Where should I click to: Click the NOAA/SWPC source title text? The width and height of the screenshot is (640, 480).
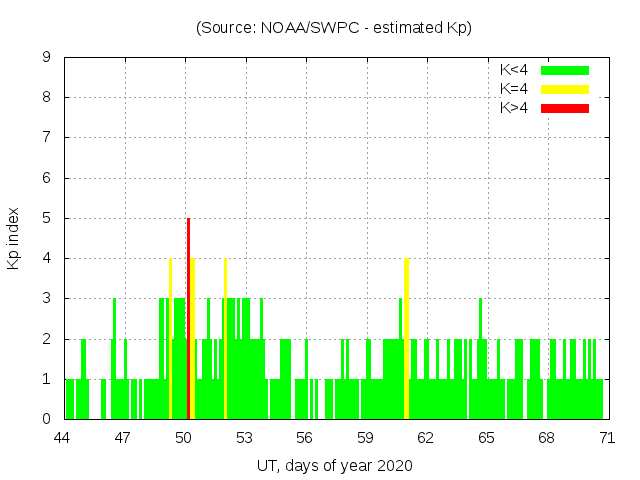click(x=334, y=28)
